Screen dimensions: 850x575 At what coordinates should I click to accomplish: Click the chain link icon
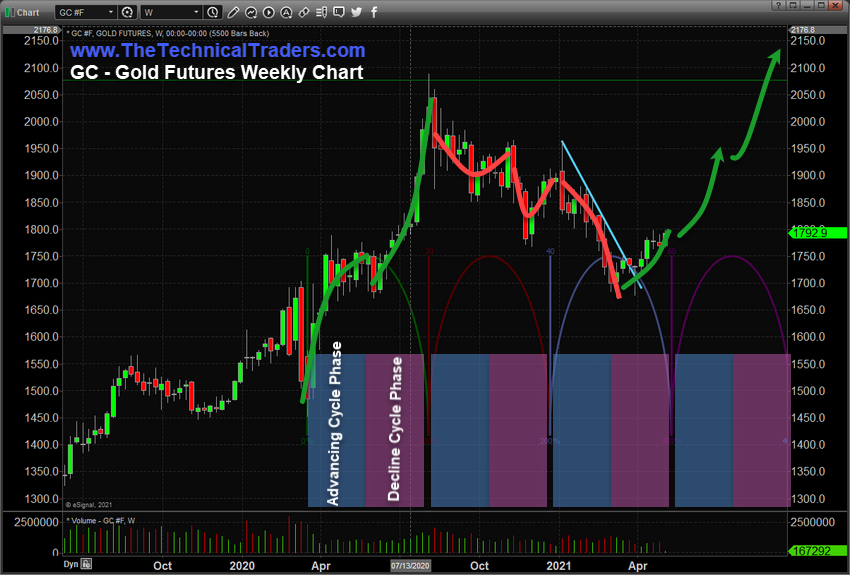[x=304, y=12]
